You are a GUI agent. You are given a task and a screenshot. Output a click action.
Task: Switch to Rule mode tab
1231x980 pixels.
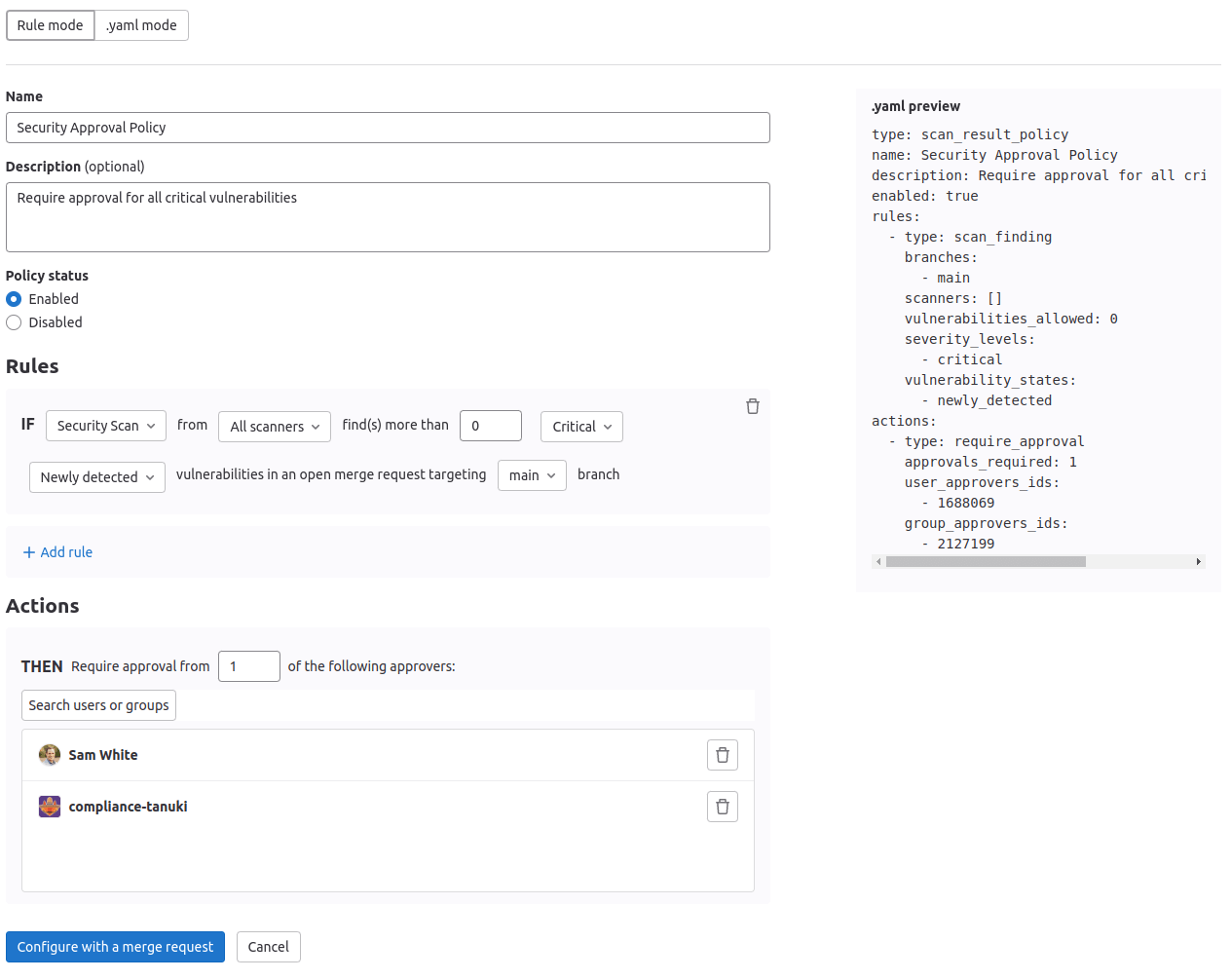[x=50, y=25]
